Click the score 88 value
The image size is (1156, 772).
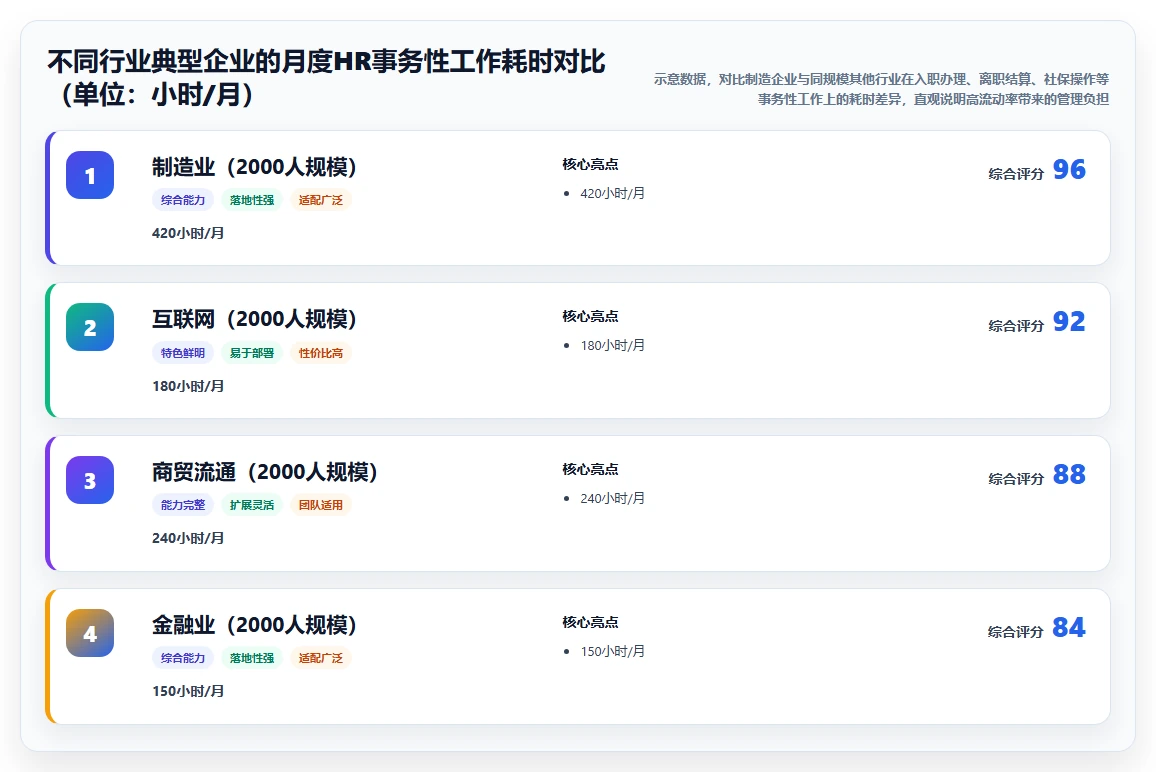tap(1069, 474)
